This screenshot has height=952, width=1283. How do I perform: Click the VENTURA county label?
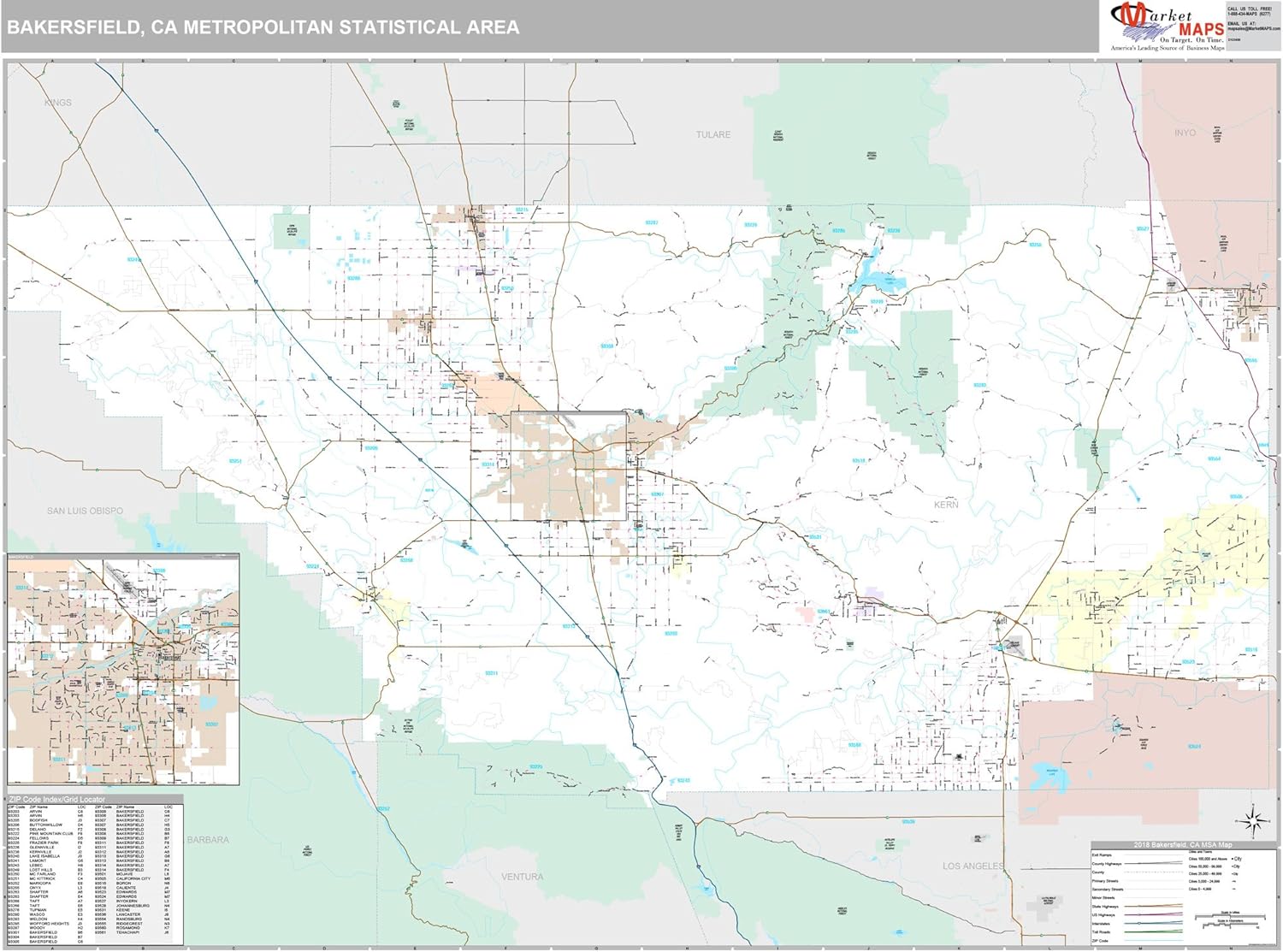click(x=522, y=877)
